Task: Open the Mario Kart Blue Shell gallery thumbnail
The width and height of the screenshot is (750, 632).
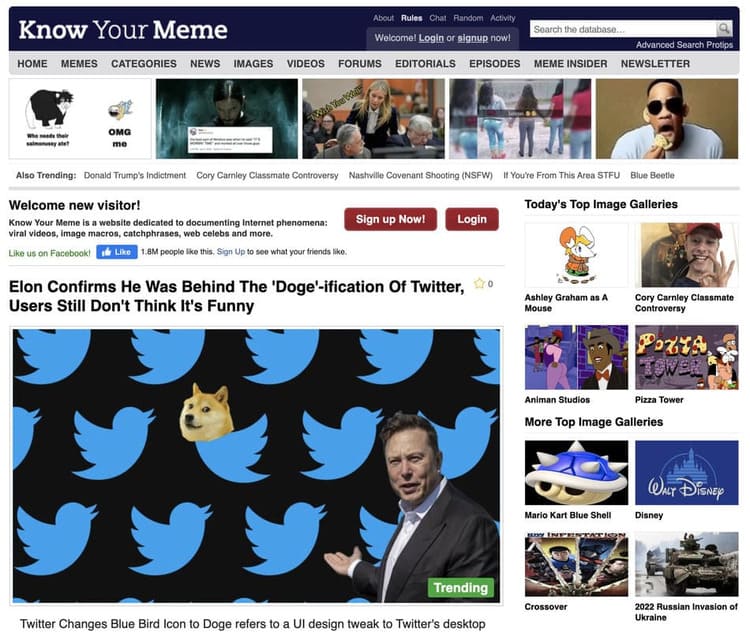Action: pos(576,472)
